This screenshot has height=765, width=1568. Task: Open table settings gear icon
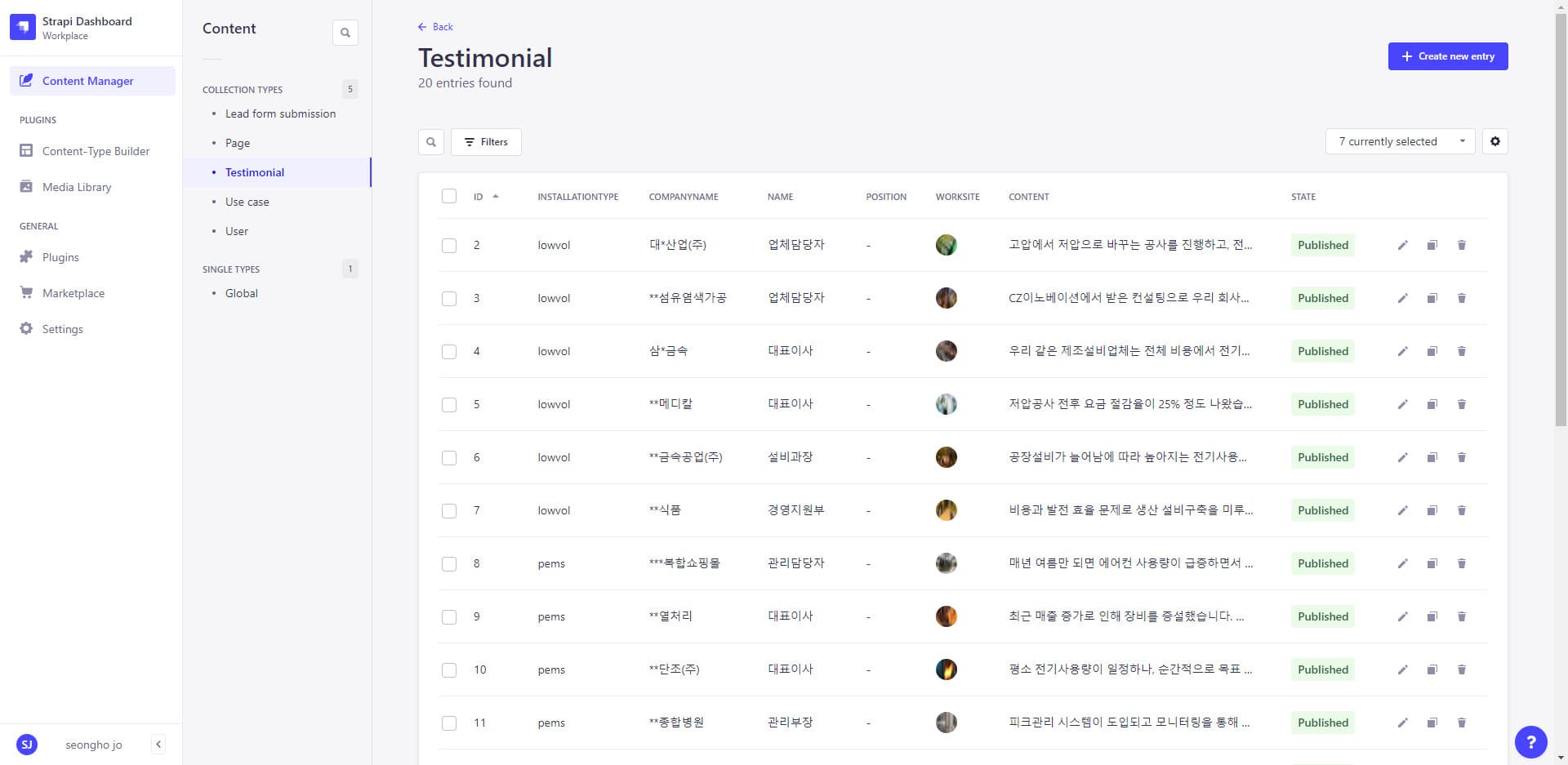click(1494, 141)
